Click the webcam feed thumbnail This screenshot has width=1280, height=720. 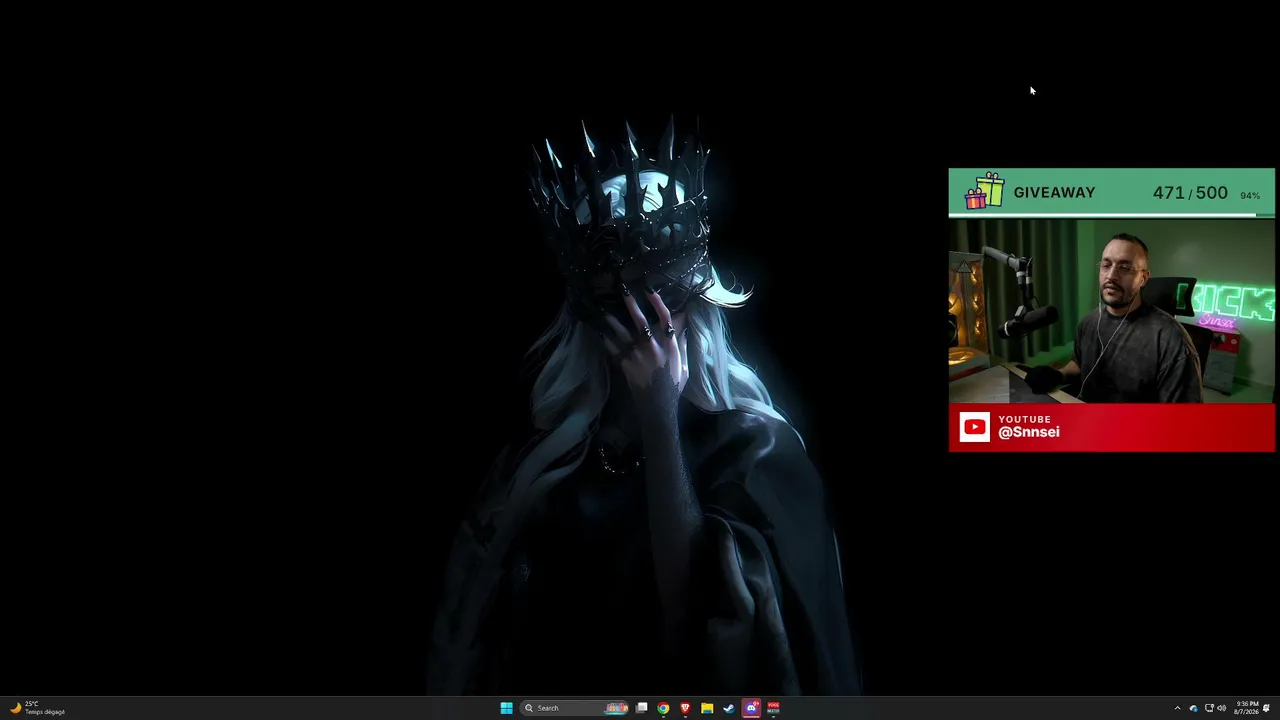pos(1111,310)
